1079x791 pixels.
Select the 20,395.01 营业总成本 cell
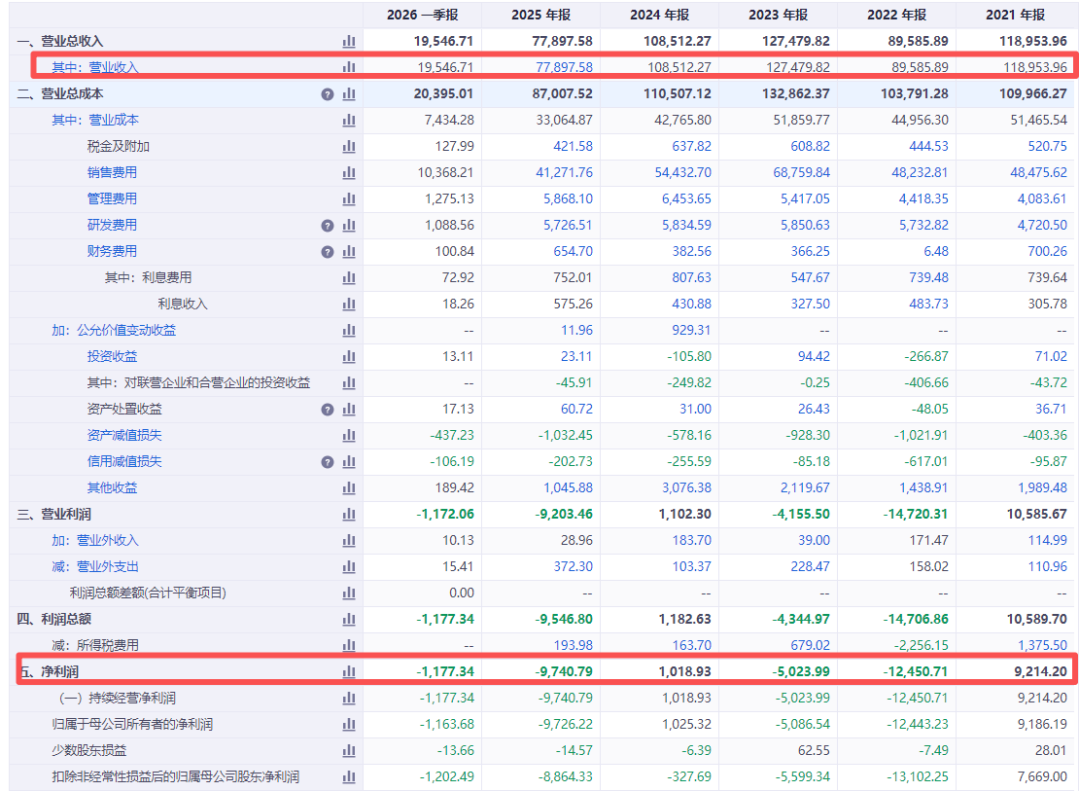point(444,94)
